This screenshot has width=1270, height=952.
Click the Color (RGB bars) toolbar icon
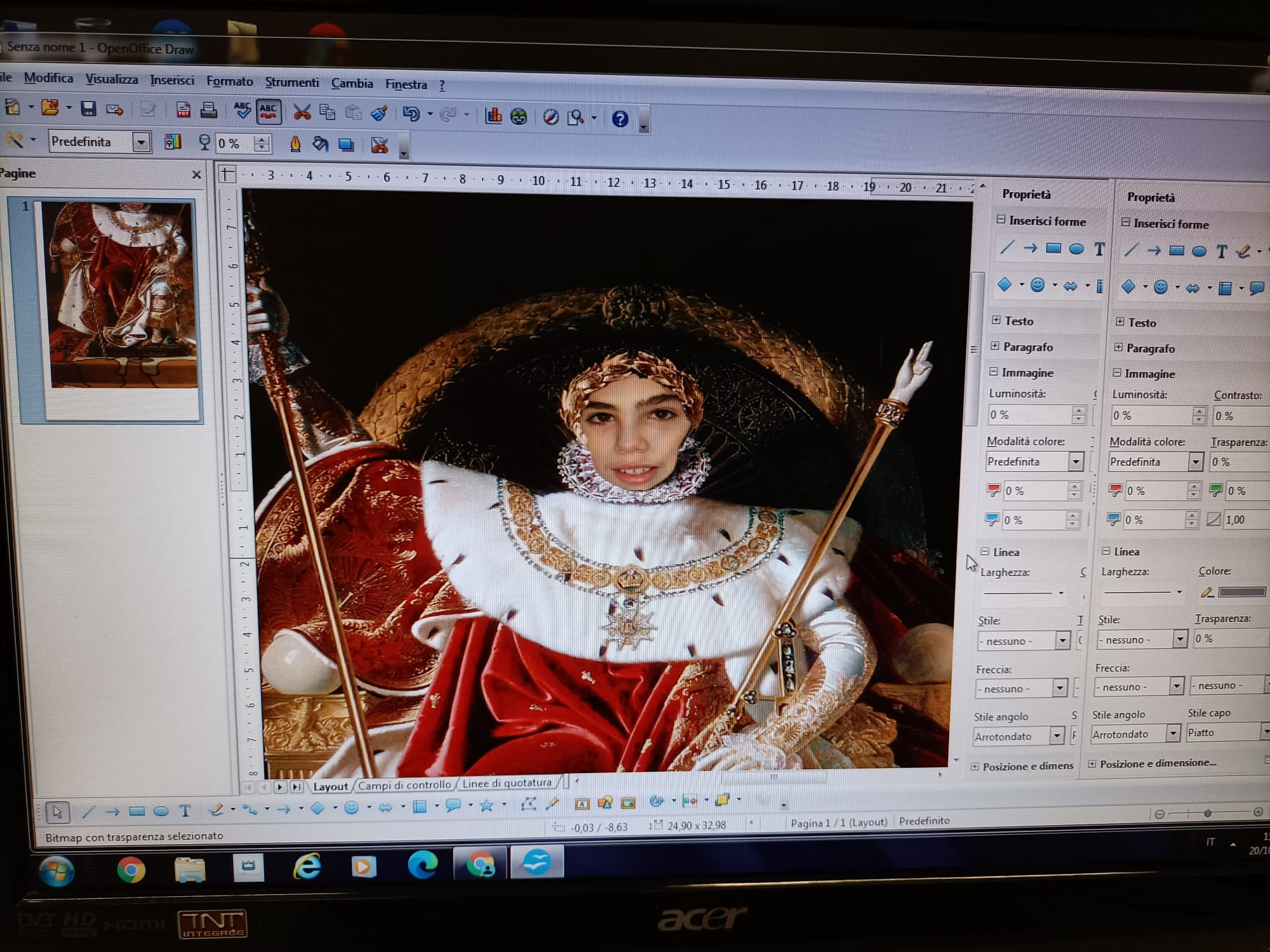click(x=173, y=142)
